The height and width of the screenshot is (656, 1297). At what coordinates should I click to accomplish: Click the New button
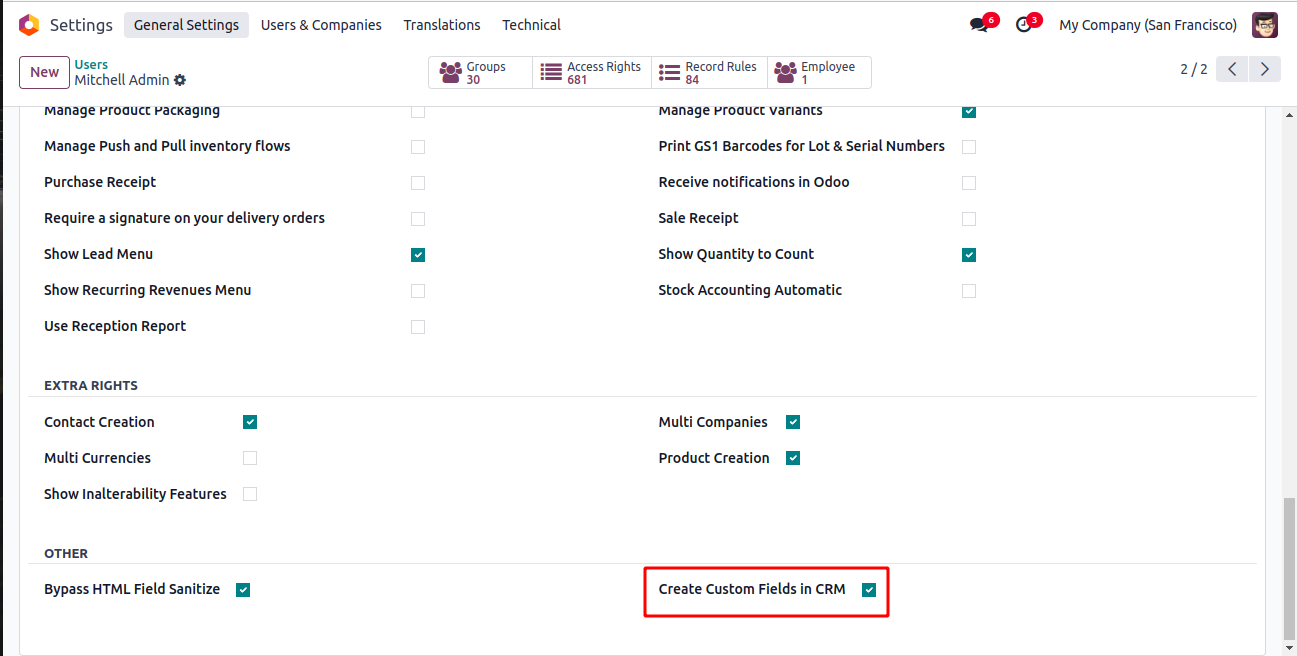44,72
